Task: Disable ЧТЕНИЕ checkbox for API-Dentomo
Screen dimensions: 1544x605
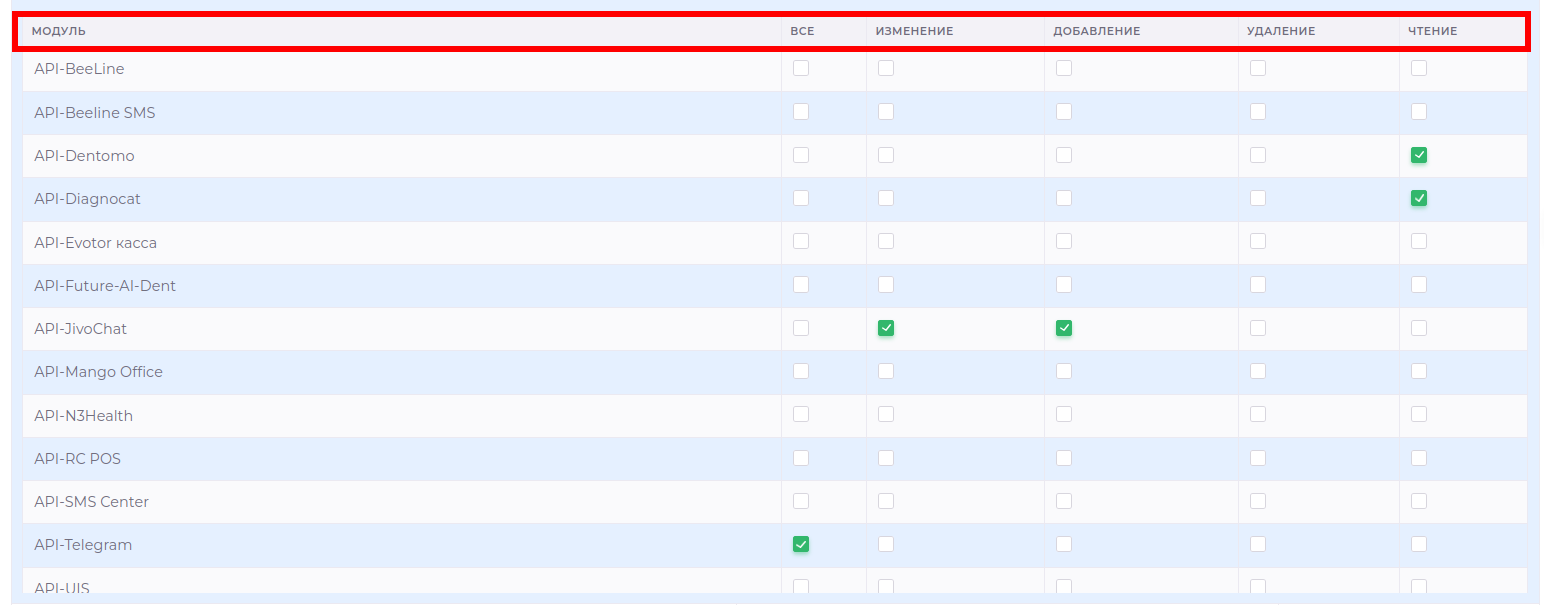Action: click(x=1419, y=155)
